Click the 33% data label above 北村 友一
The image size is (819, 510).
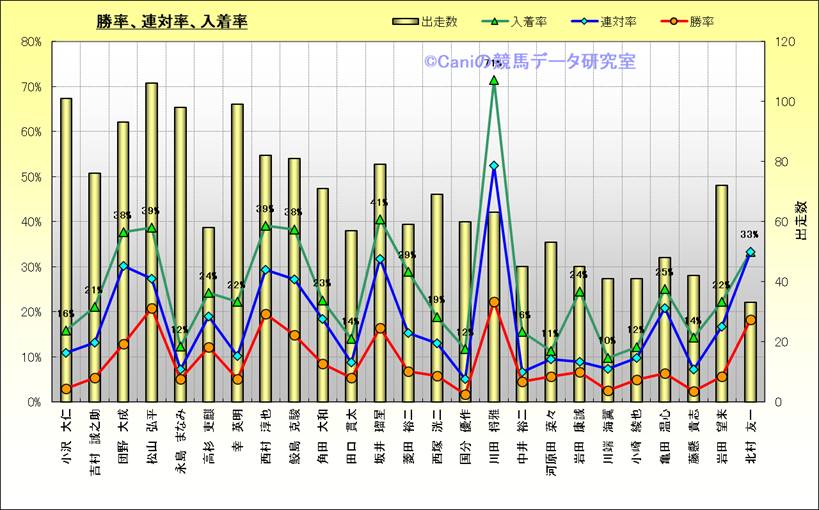pyautogui.click(x=750, y=234)
